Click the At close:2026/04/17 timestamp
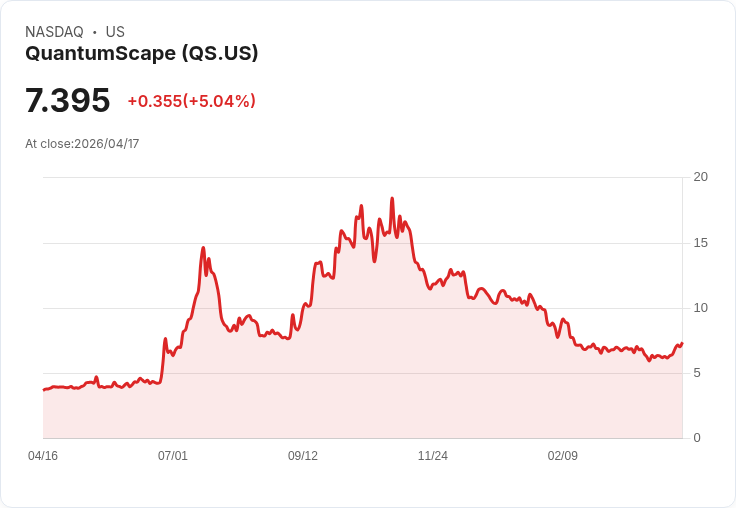The width and height of the screenshot is (736, 508). point(82,144)
